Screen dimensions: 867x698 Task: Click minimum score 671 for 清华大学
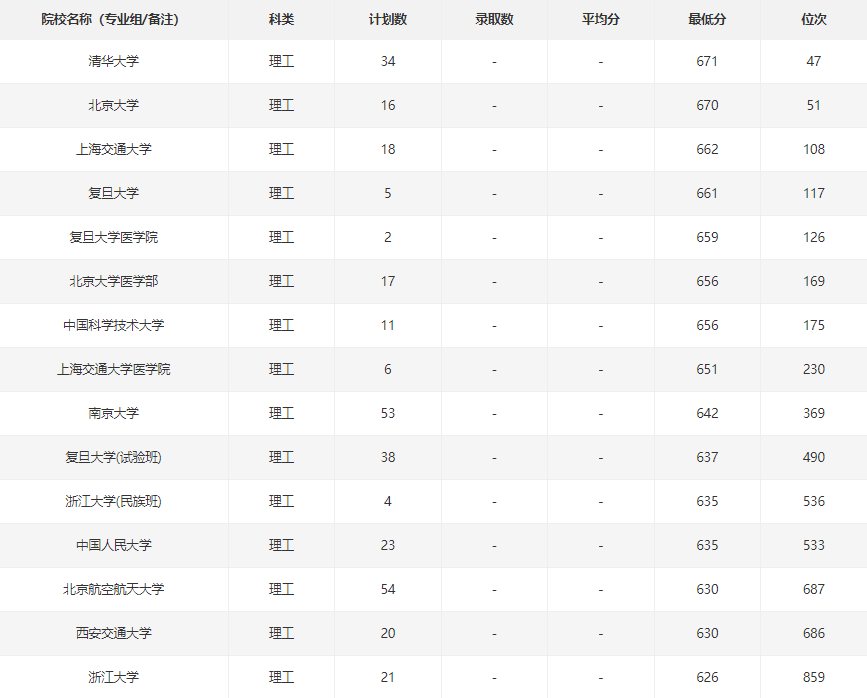click(x=707, y=61)
